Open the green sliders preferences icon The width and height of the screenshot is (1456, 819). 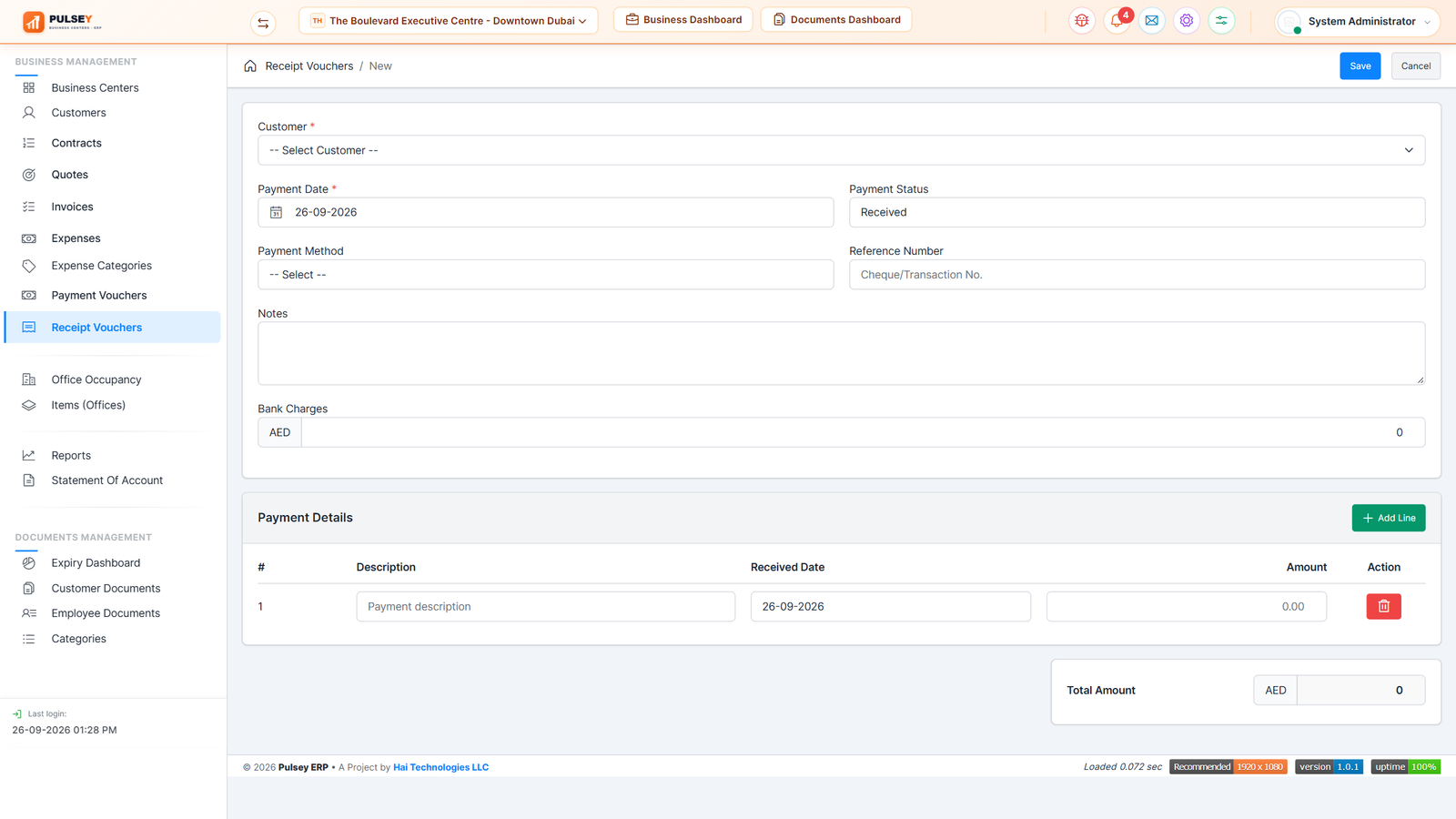(x=1221, y=20)
